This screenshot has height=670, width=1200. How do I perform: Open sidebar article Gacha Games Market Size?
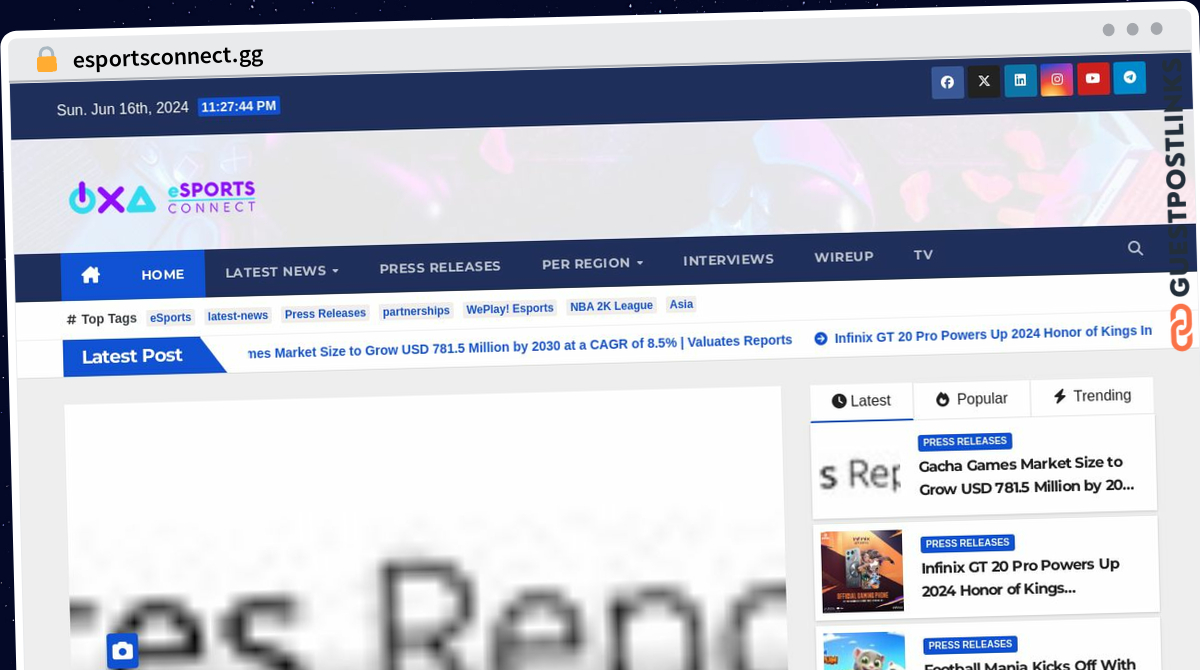tap(1027, 475)
